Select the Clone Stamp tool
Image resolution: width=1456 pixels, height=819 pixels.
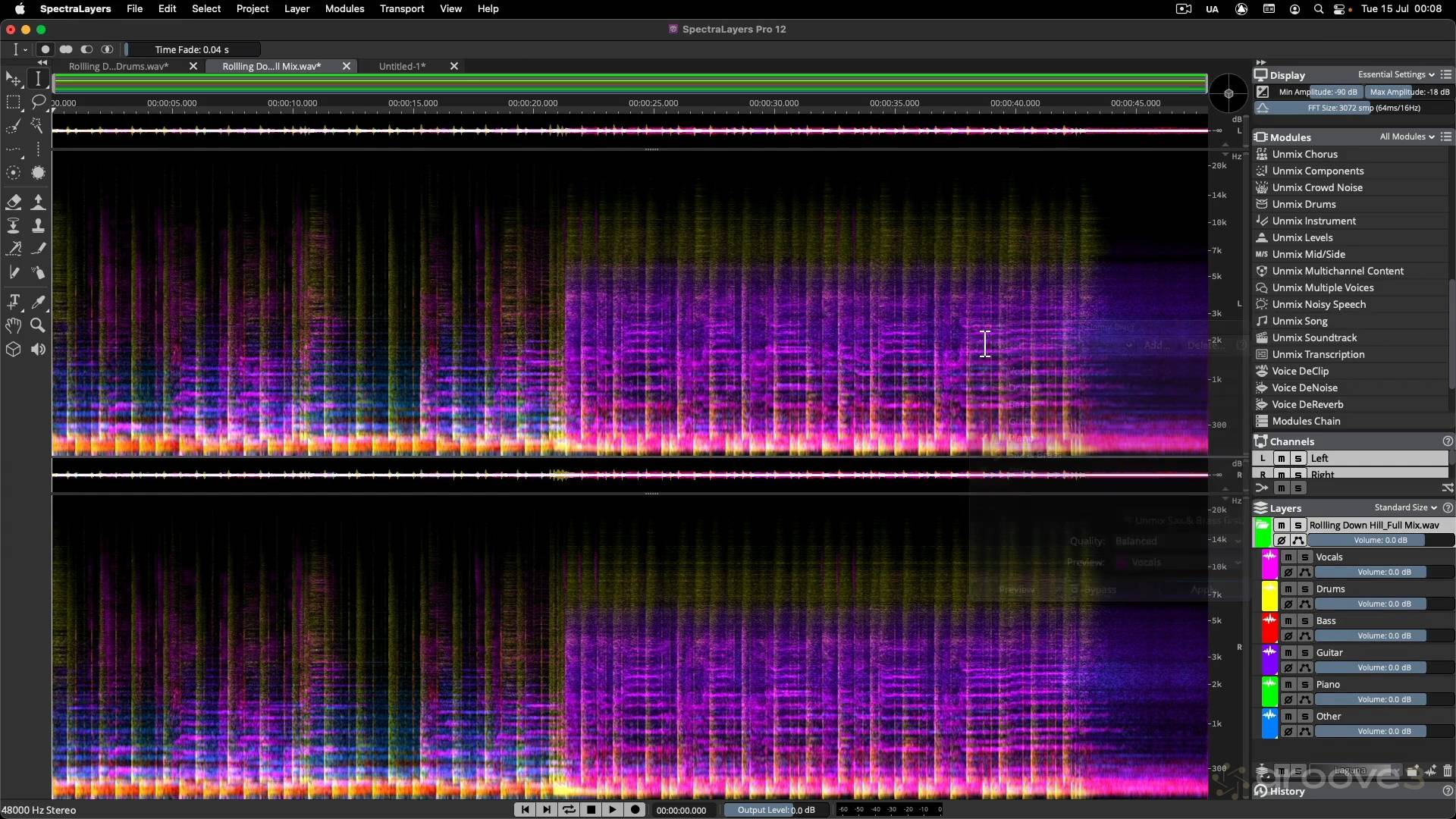point(38,225)
